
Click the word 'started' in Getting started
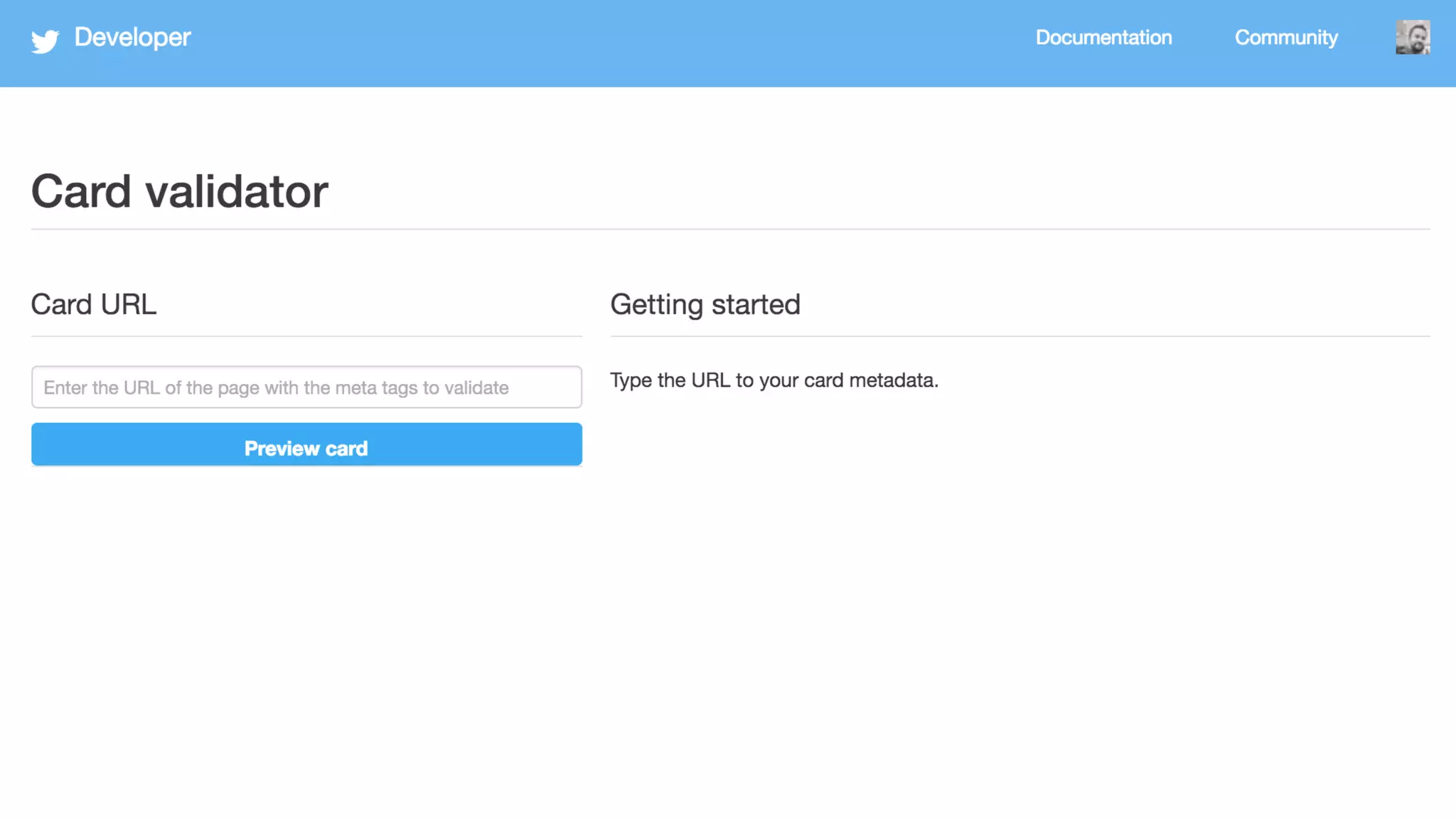click(x=756, y=304)
